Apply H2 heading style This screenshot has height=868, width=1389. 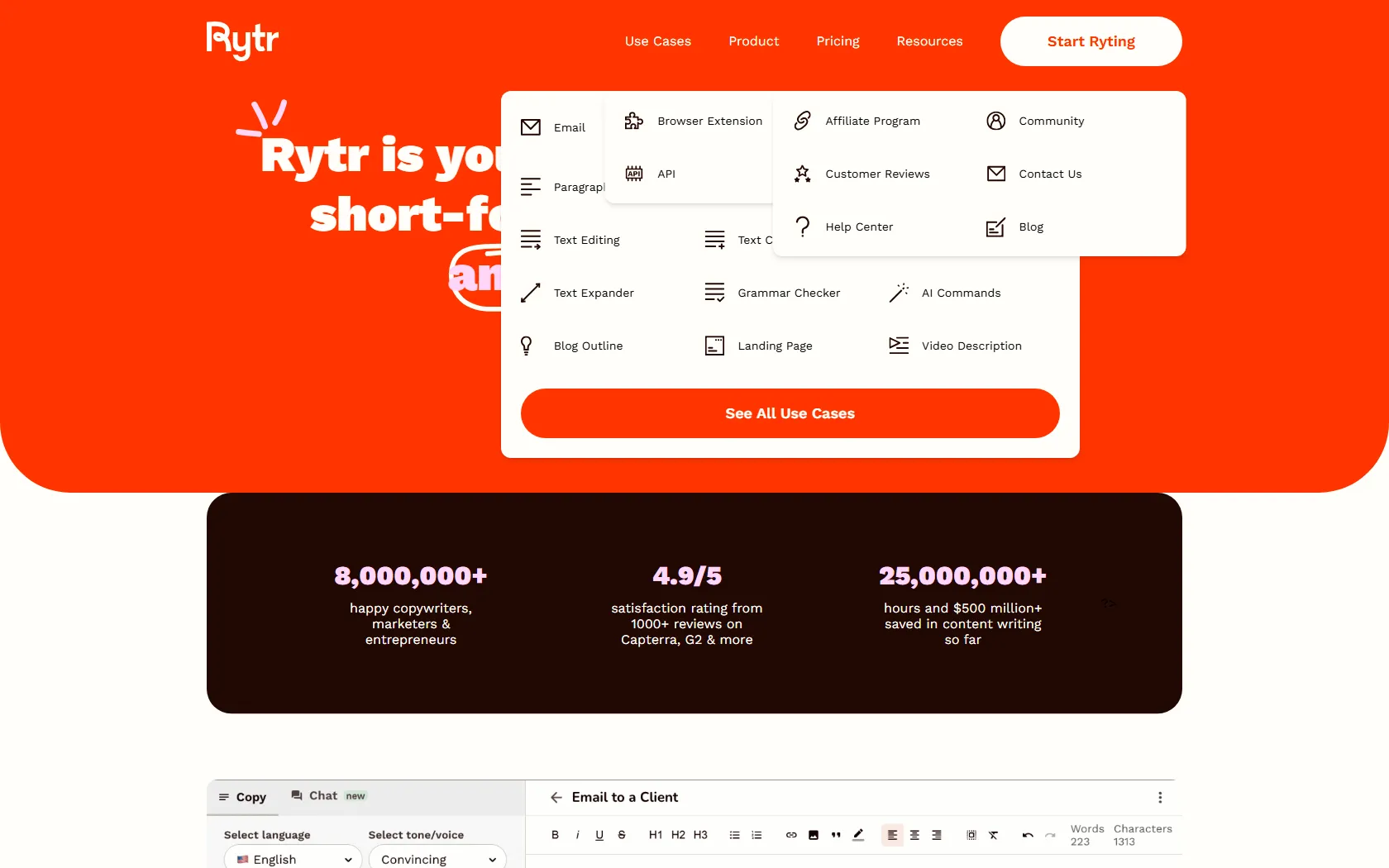(678, 835)
